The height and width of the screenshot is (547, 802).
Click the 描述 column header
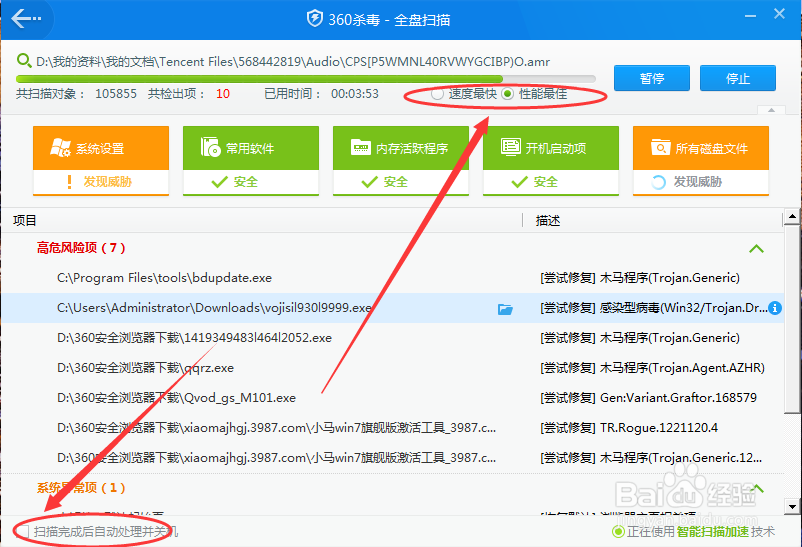pyautogui.click(x=548, y=221)
